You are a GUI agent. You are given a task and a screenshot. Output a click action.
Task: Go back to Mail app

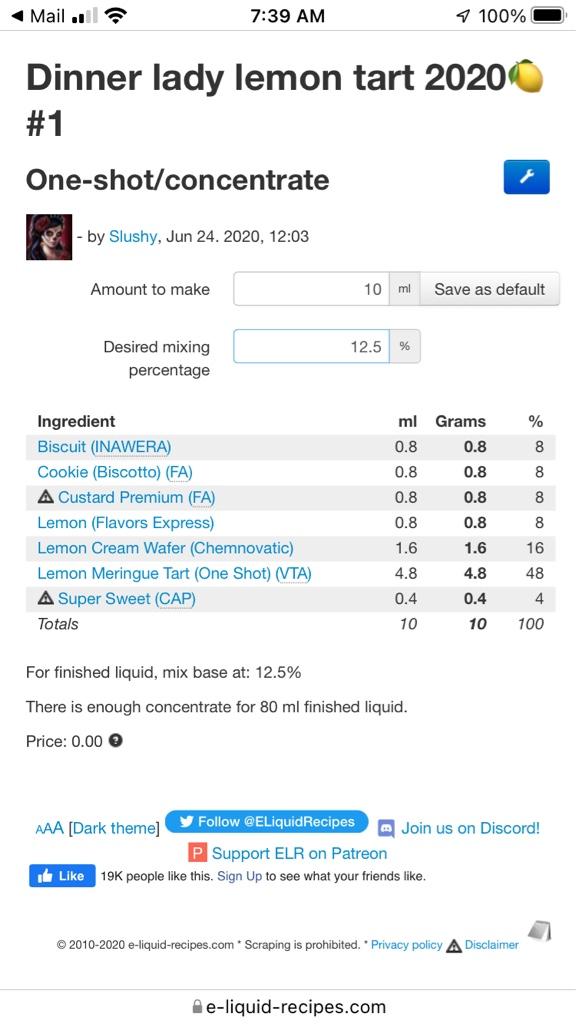click(x=38, y=16)
